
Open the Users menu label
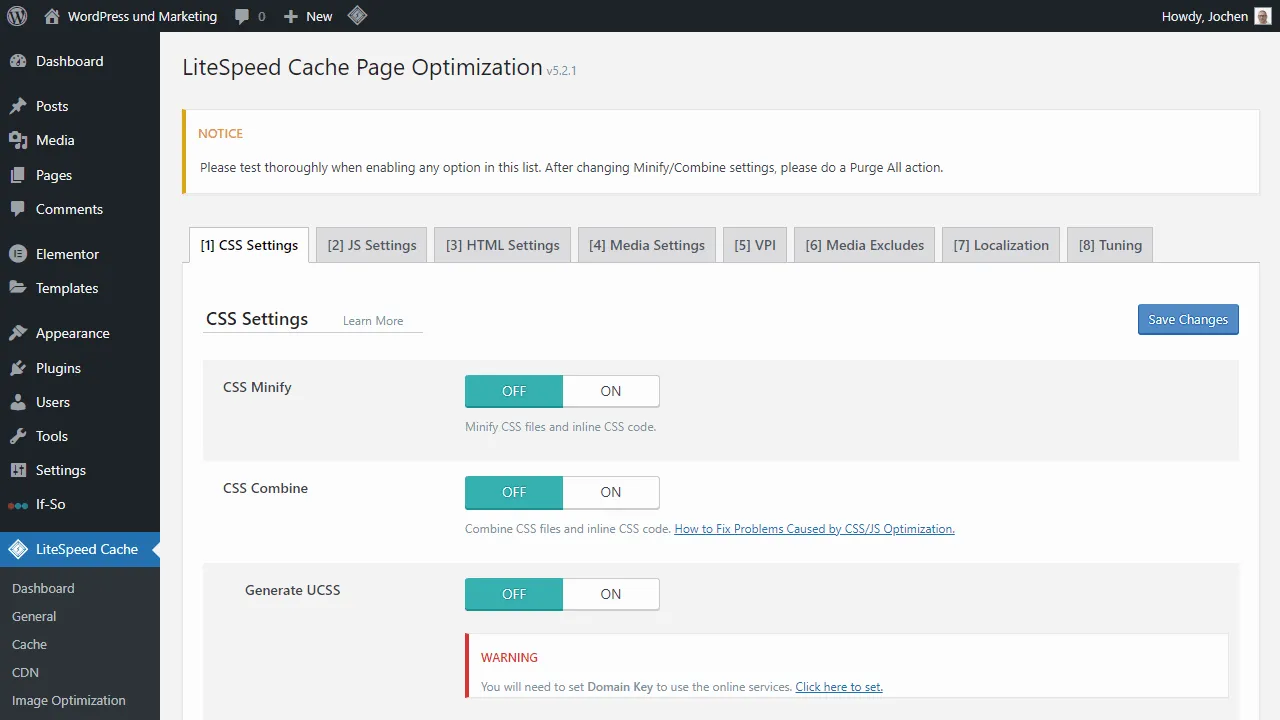(x=53, y=402)
